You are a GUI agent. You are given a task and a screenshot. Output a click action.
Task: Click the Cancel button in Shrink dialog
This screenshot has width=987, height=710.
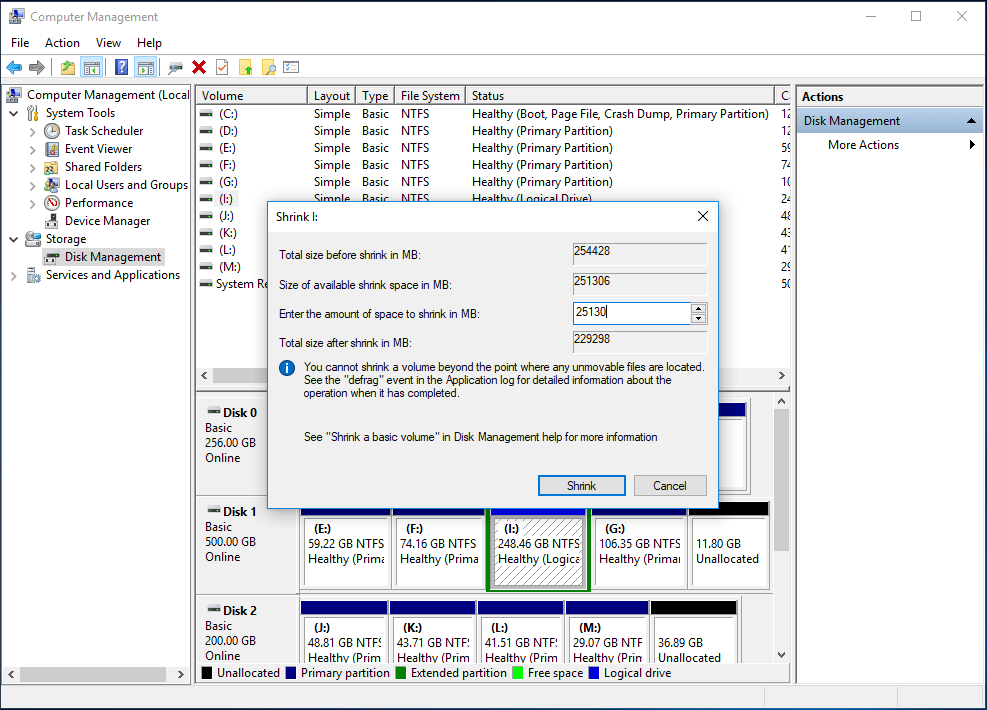tap(669, 485)
